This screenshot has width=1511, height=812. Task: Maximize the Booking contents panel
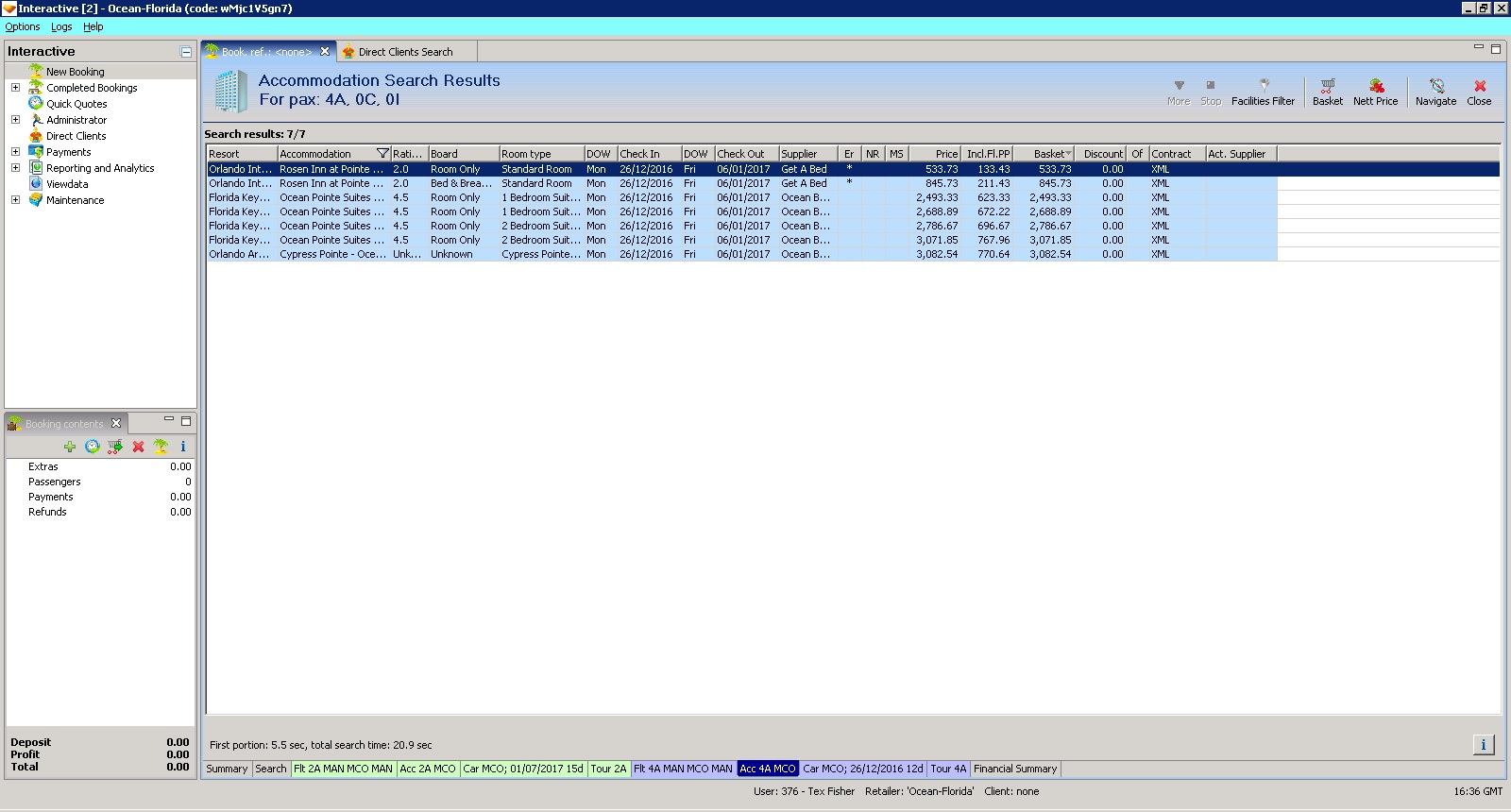point(186,421)
